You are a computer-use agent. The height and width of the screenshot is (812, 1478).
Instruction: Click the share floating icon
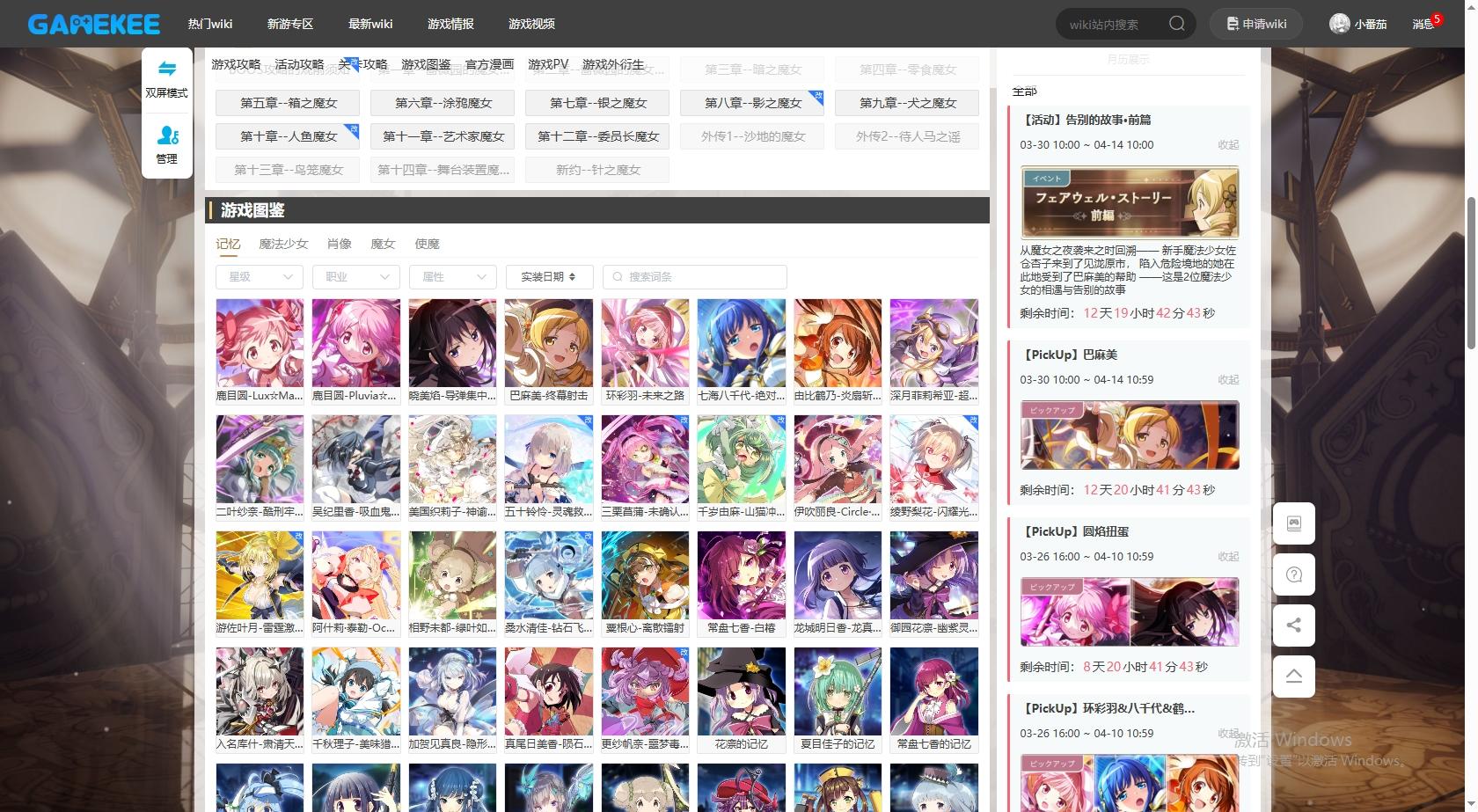1294,625
